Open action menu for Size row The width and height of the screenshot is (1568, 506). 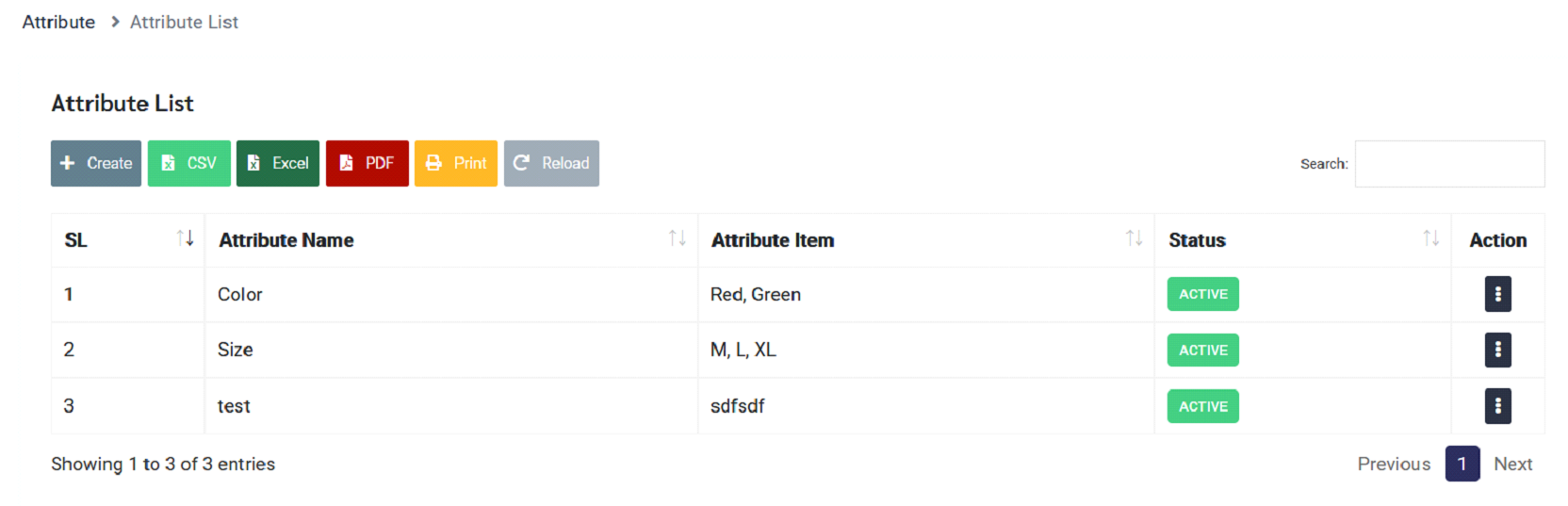click(1497, 350)
